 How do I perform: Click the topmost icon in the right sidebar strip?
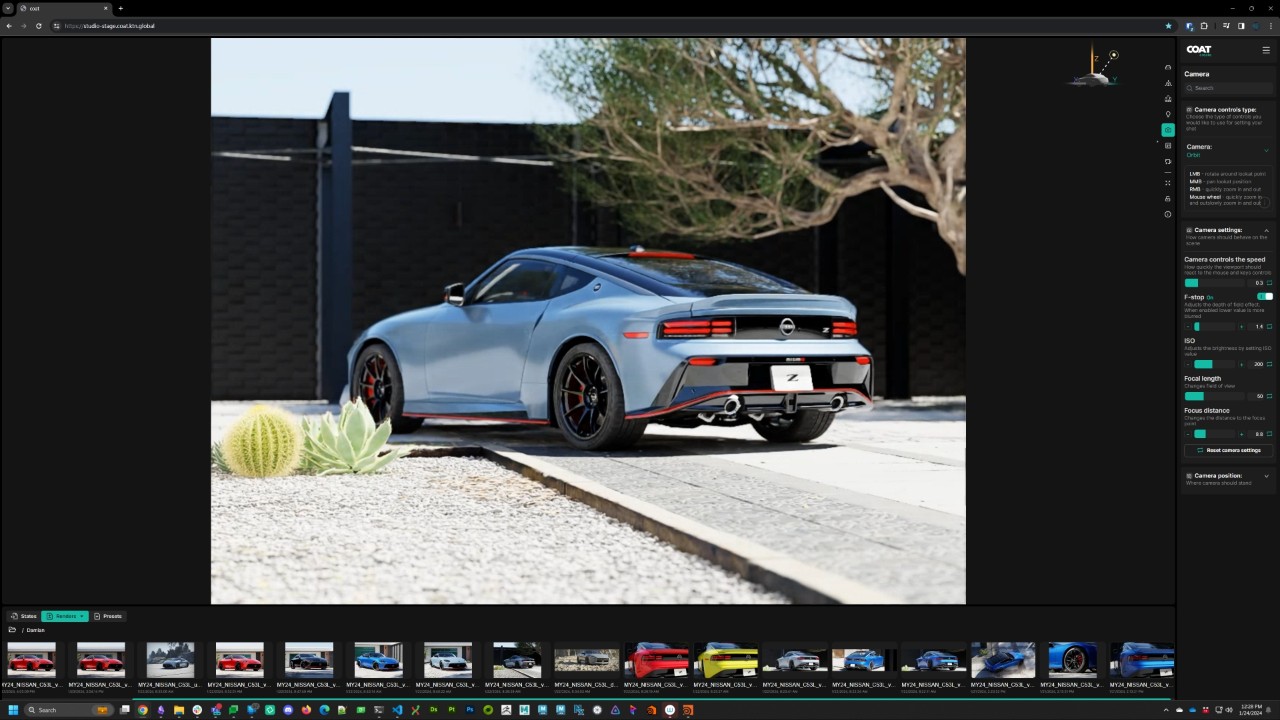[1168, 66]
